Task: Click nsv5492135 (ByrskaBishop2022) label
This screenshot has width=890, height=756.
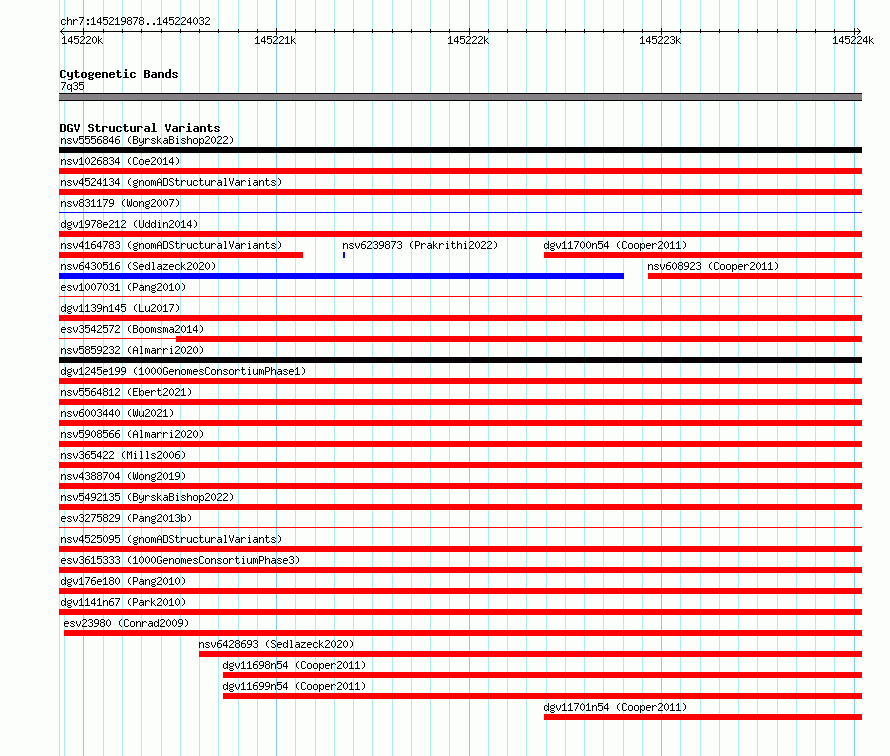Action: 147,497
